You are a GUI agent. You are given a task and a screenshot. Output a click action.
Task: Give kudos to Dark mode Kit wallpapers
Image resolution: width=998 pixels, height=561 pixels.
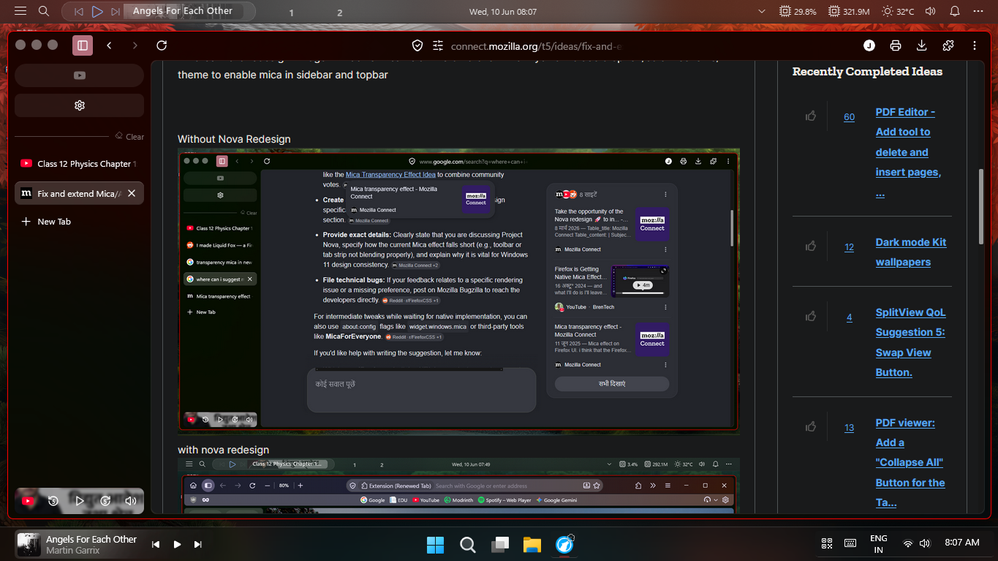coord(810,246)
